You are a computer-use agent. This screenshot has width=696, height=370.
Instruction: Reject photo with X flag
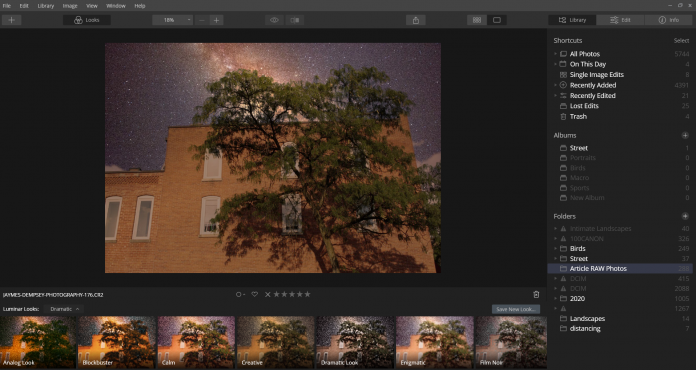268,294
